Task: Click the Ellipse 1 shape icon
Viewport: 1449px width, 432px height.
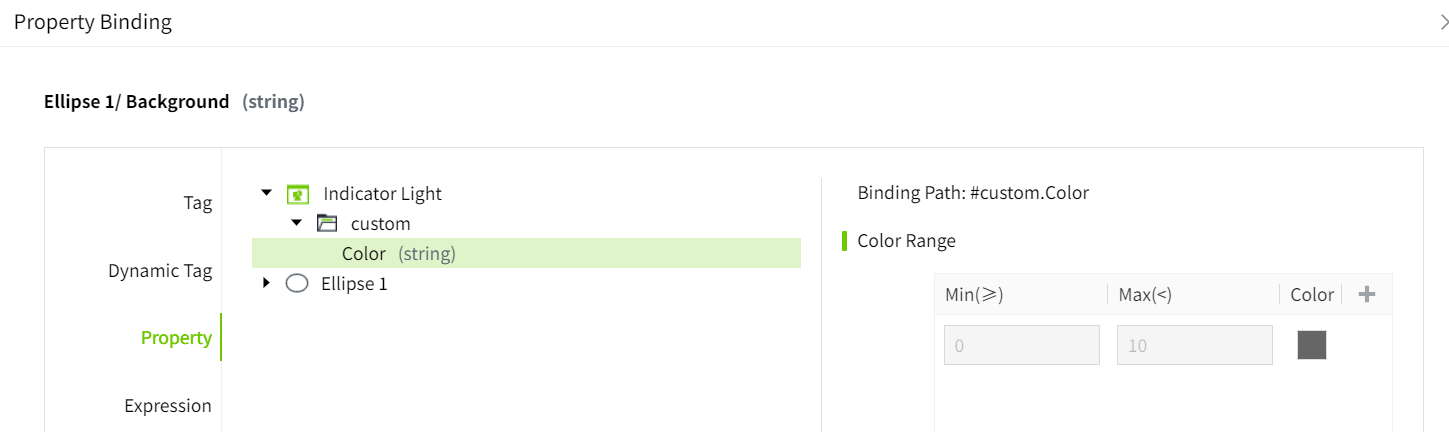Action: pos(297,284)
